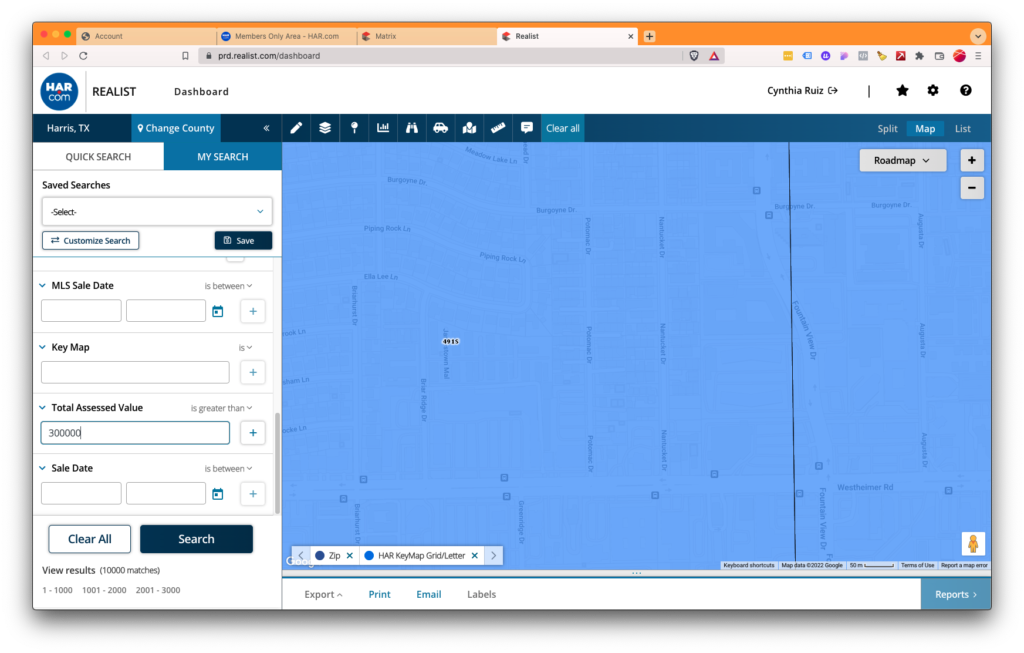Select the map pin tool
This screenshot has width=1024, height=653.
pyautogui.click(x=354, y=128)
